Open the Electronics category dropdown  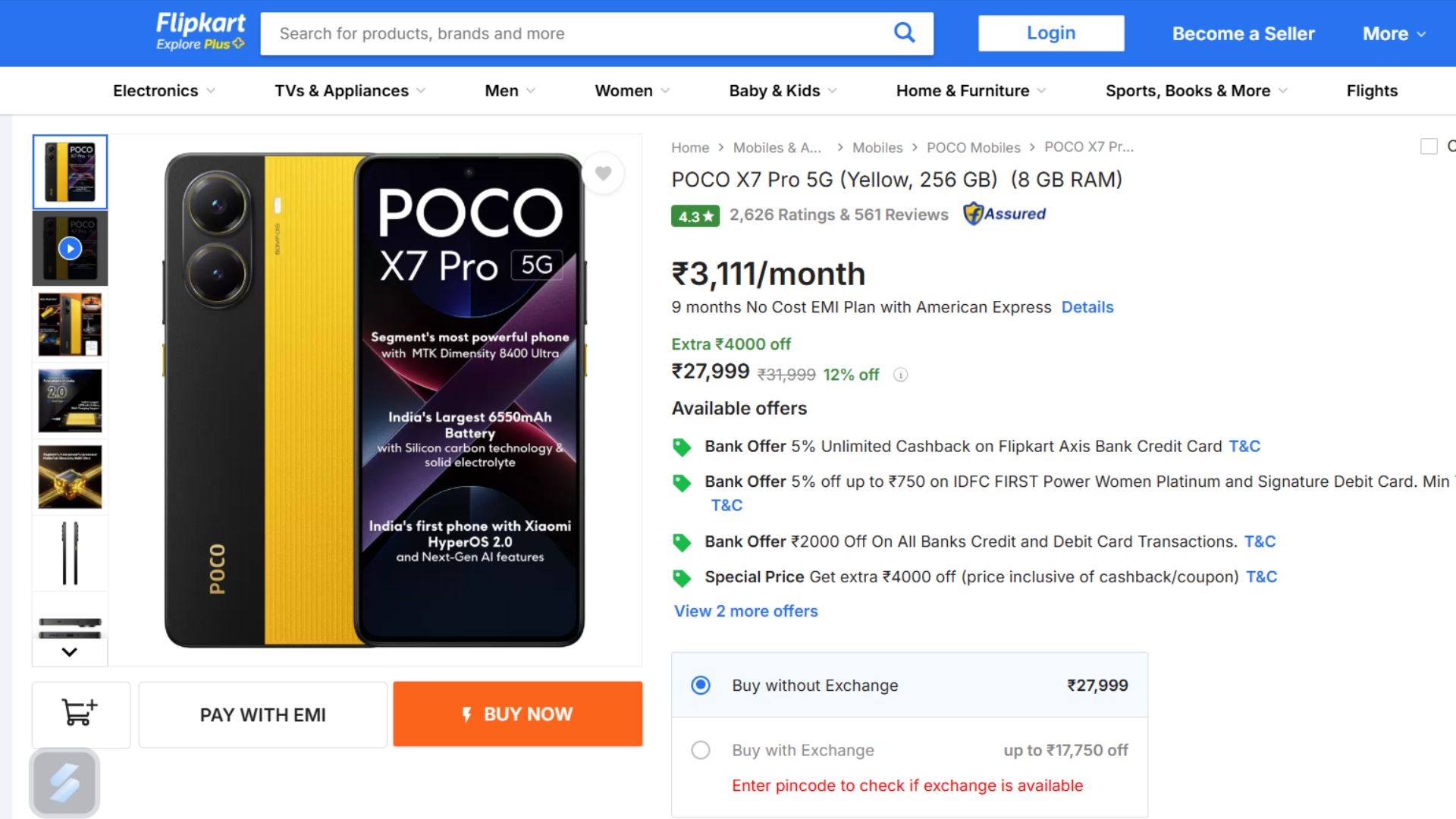[x=162, y=90]
